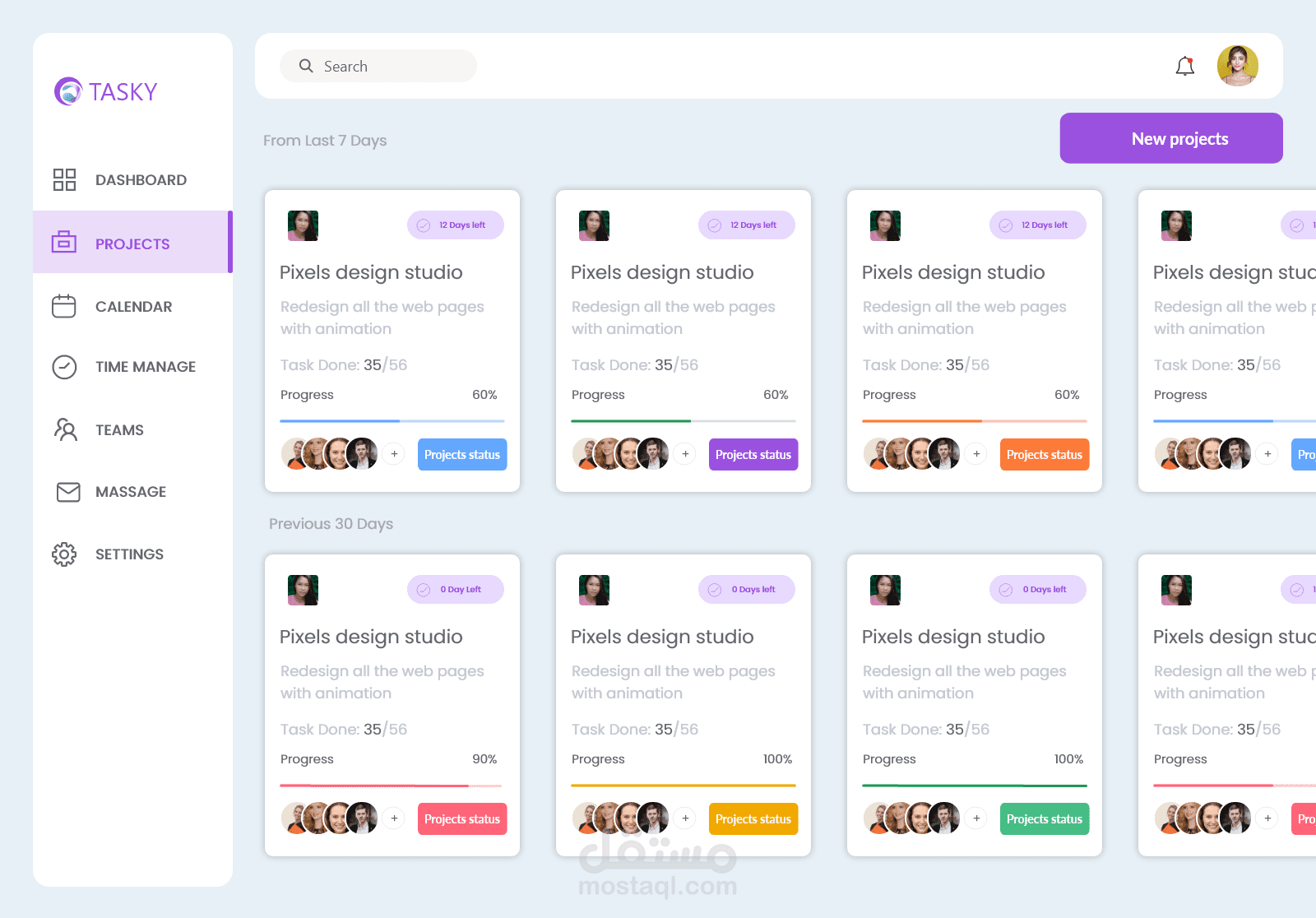Click the orange 60% progress bar
The height and width of the screenshot is (918, 1316).
pos(975,421)
